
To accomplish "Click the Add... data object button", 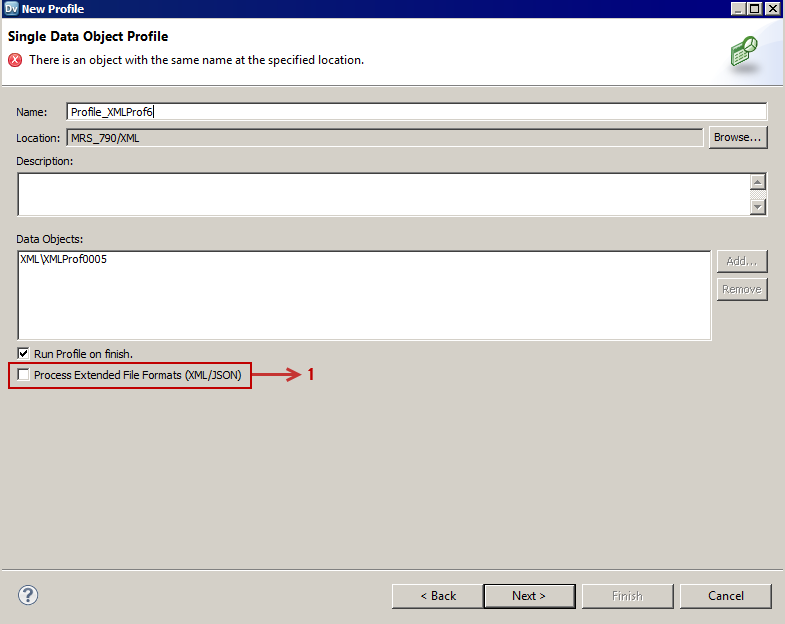I will pyautogui.click(x=742, y=261).
